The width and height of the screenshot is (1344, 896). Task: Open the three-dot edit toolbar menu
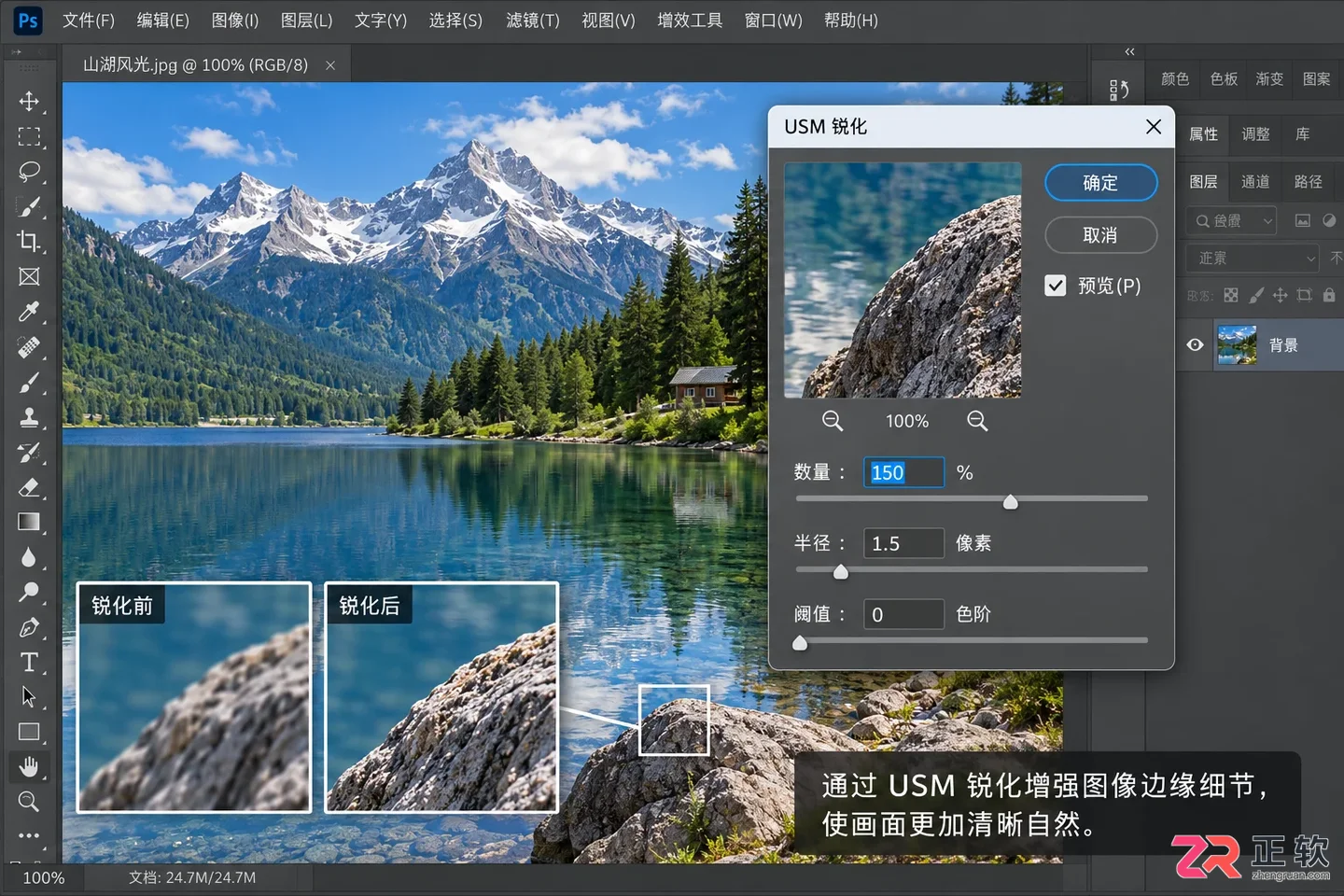click(x=29, y=835)
